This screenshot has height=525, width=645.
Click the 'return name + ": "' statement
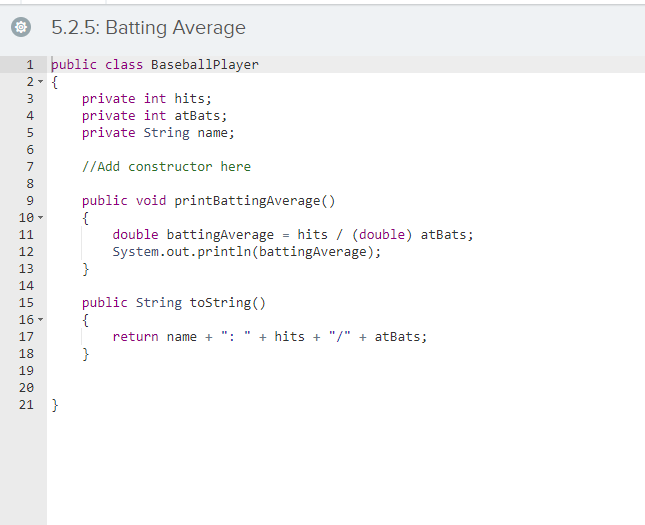point(270,337)
